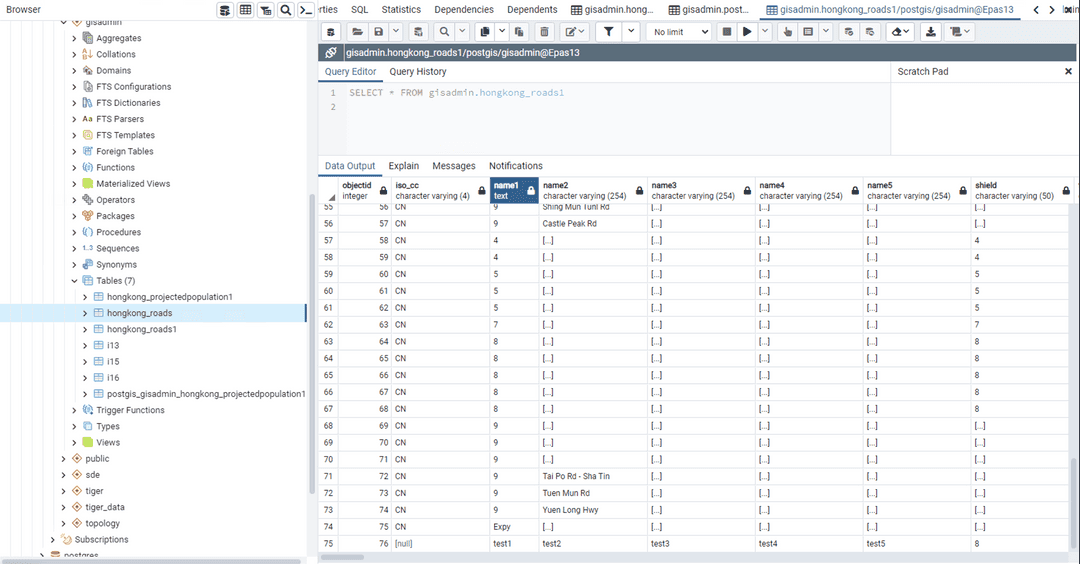Viewport: 1080px width, 564px height.
Task: Collapse the Tables (7) tree node
Action: pyautogui.click(x=74, y=281)
